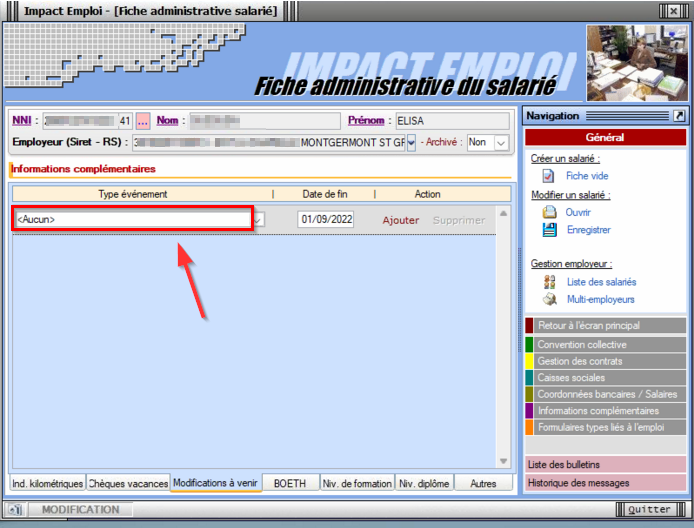
Task: Click the Enregistrer floppy disk icon
Action: [548, 230]
